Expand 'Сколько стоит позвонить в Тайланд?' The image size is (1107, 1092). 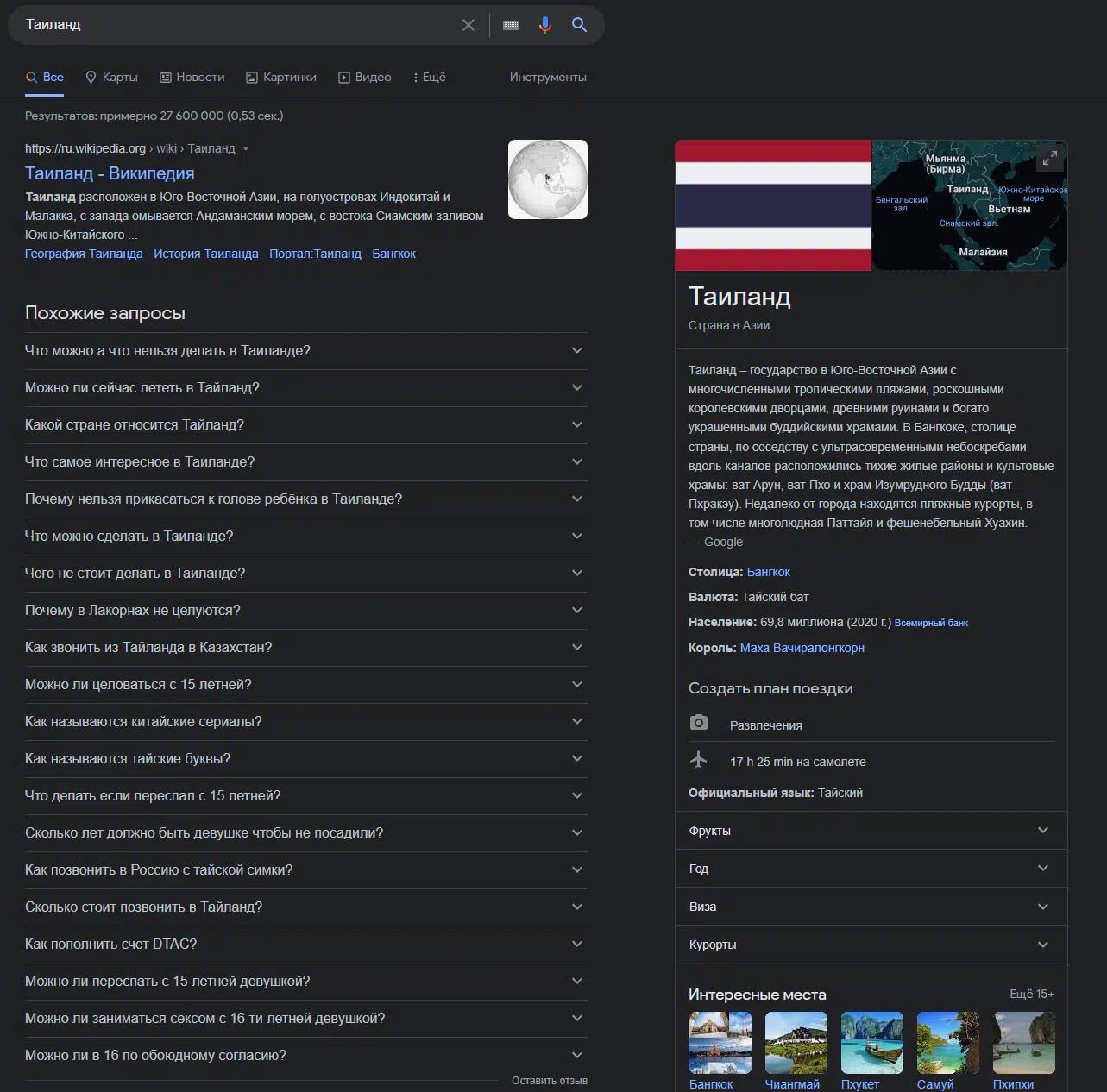coord(306,907)
